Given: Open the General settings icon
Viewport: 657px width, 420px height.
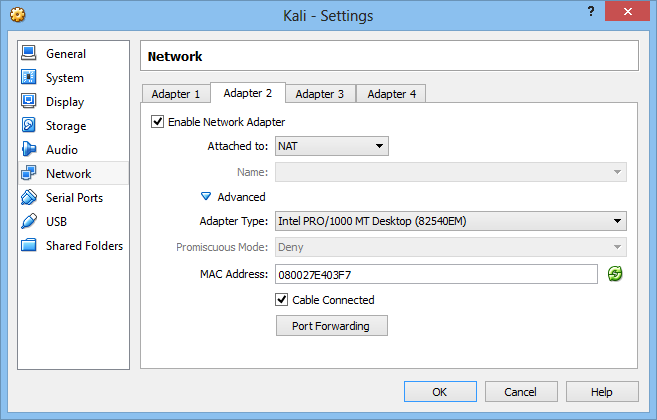Looking at the screenshot, I should (x=28, y=53).
